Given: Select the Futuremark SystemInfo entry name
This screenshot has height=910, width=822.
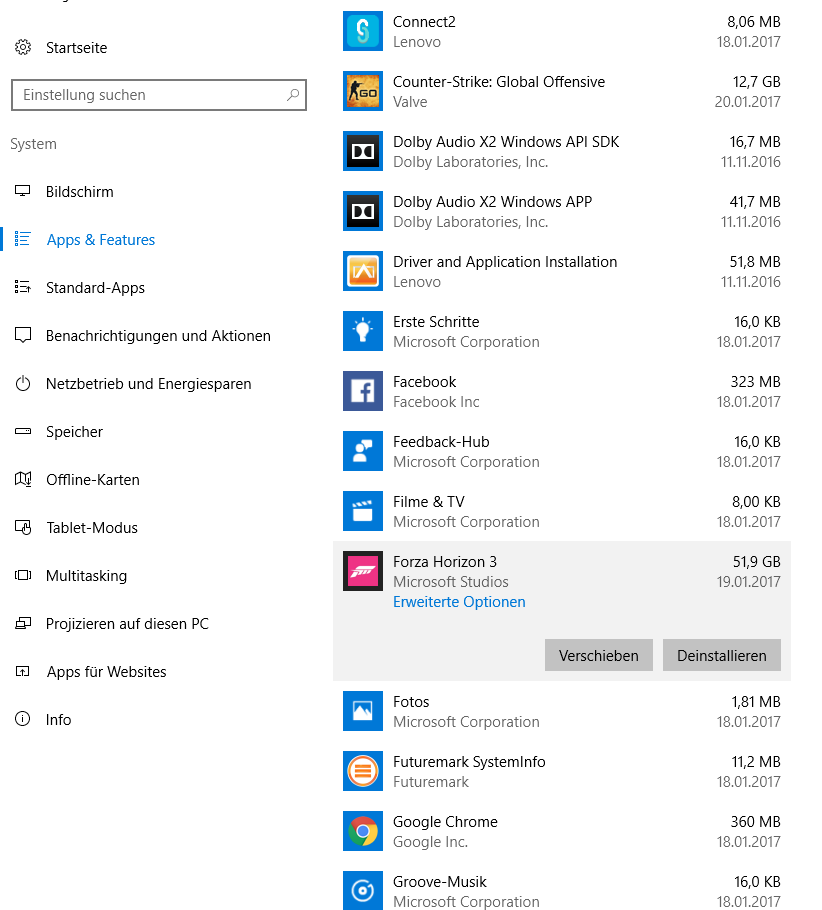Looking at the screenshot, I should click(469, 762).
